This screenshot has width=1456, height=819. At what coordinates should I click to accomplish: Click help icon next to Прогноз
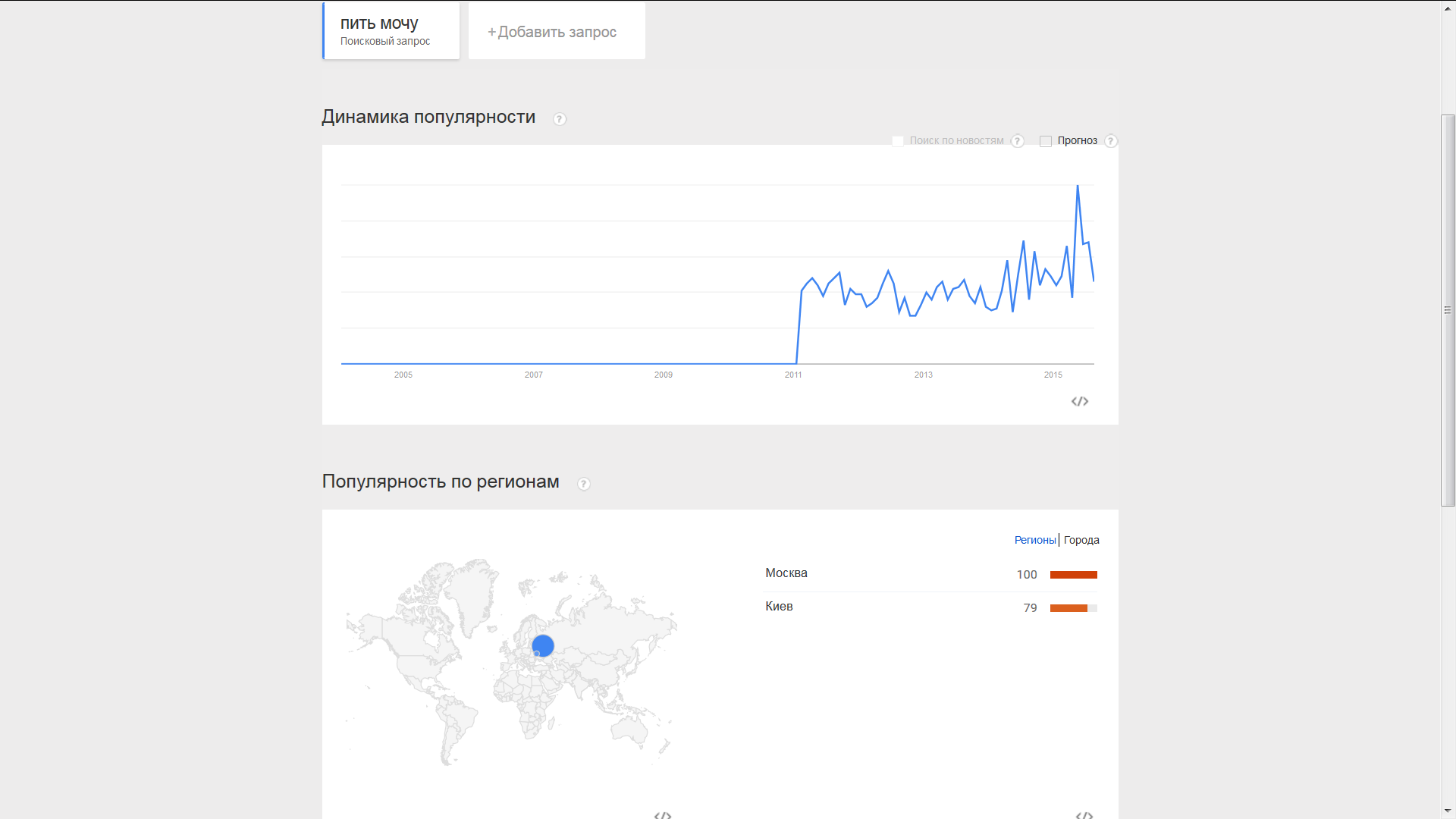pos(1111,141)
